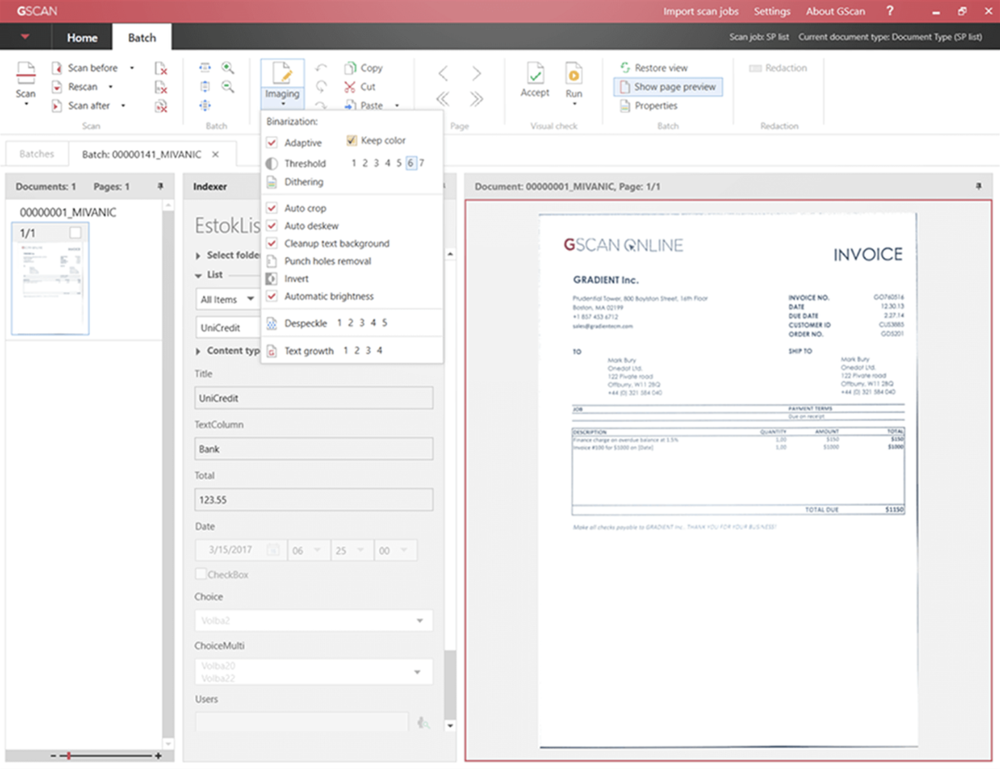Viewport: 1000px width, 769px height.
Task: Click the Restore view icon
Action: [625, 68]
